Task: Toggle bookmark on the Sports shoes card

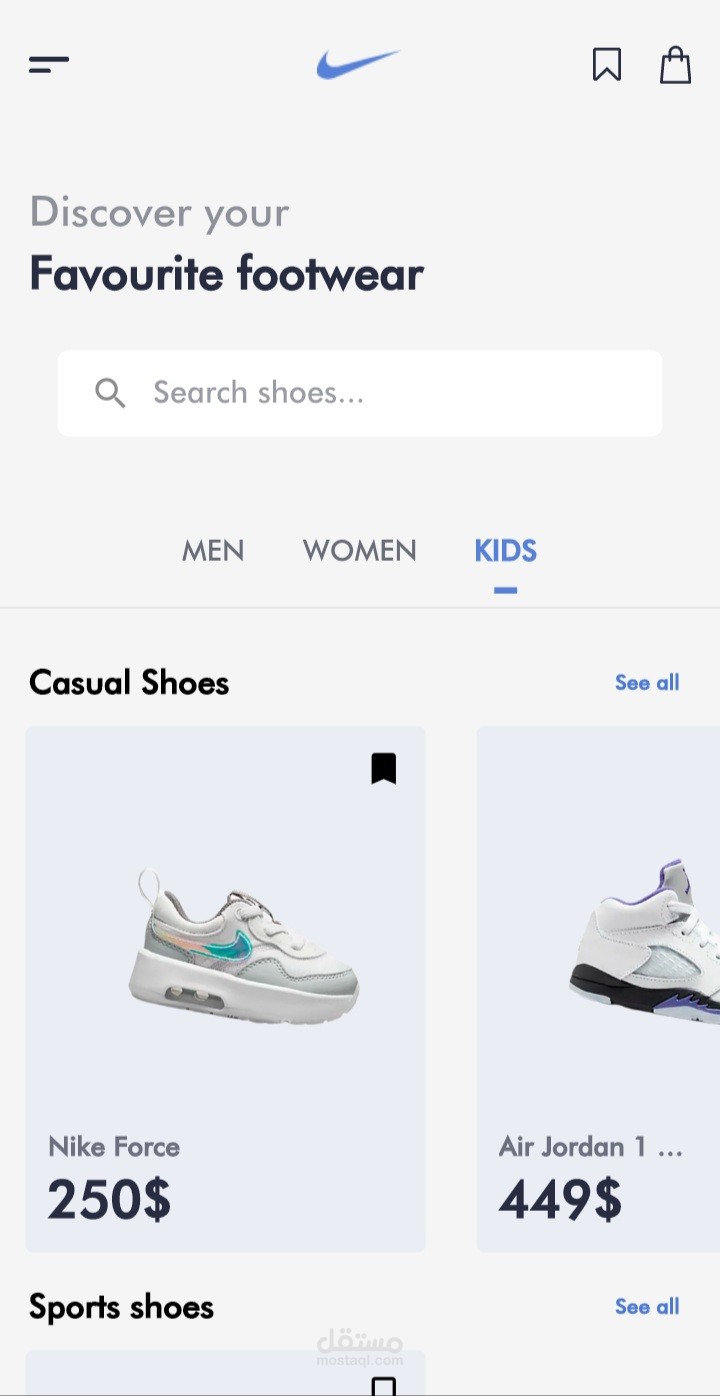Action: click(384, 1386)
